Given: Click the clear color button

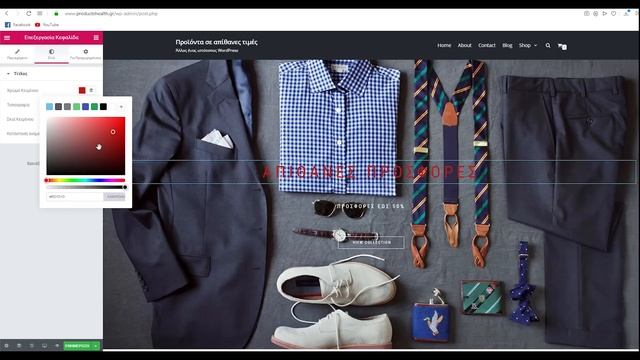Looking at the screenshot, I should click(115, 196).
